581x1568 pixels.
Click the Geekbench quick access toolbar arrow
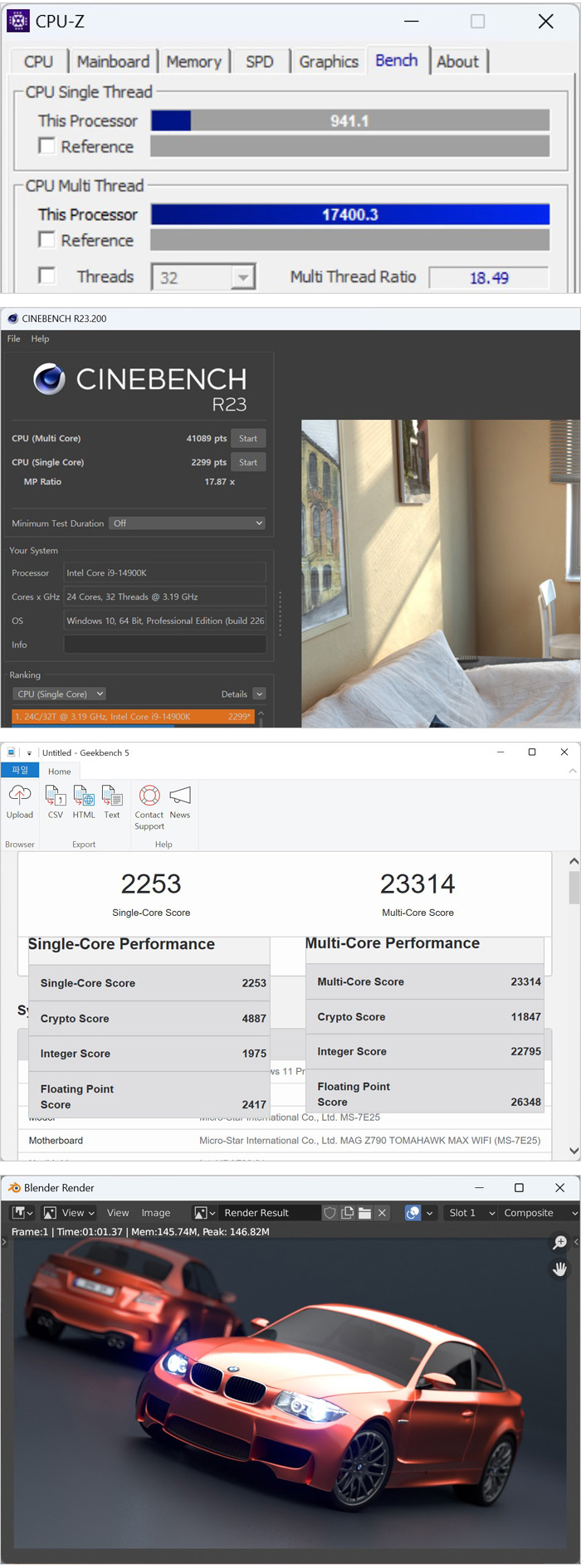tap(29, 753)
